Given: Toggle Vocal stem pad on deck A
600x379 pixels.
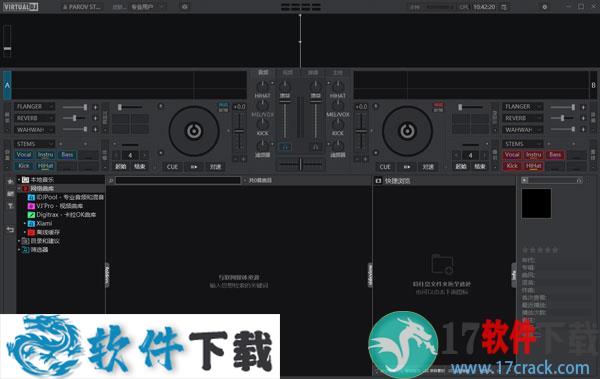Looking at the screenshot, I should point(24,155).
